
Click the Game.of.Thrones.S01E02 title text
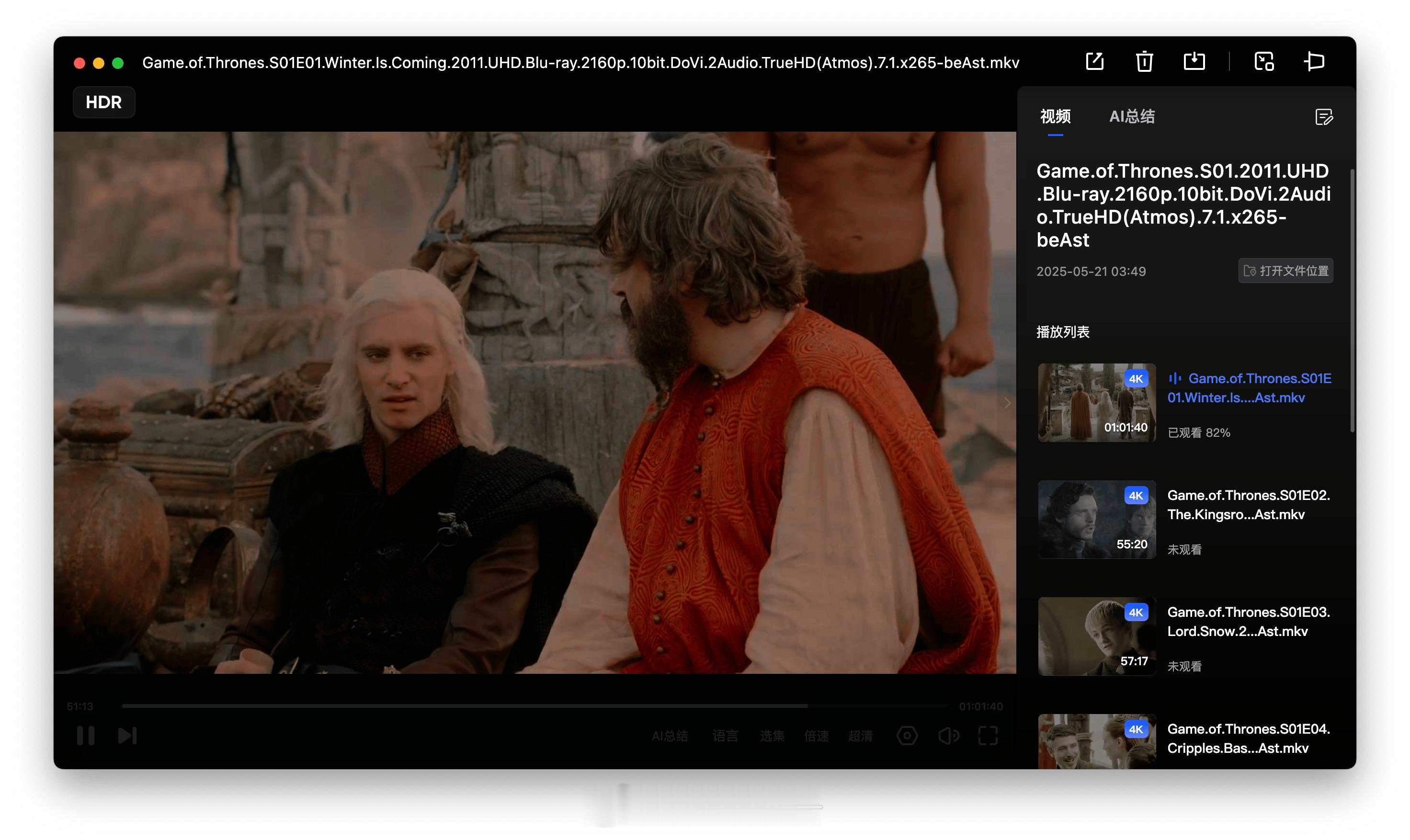[1248, 505]
